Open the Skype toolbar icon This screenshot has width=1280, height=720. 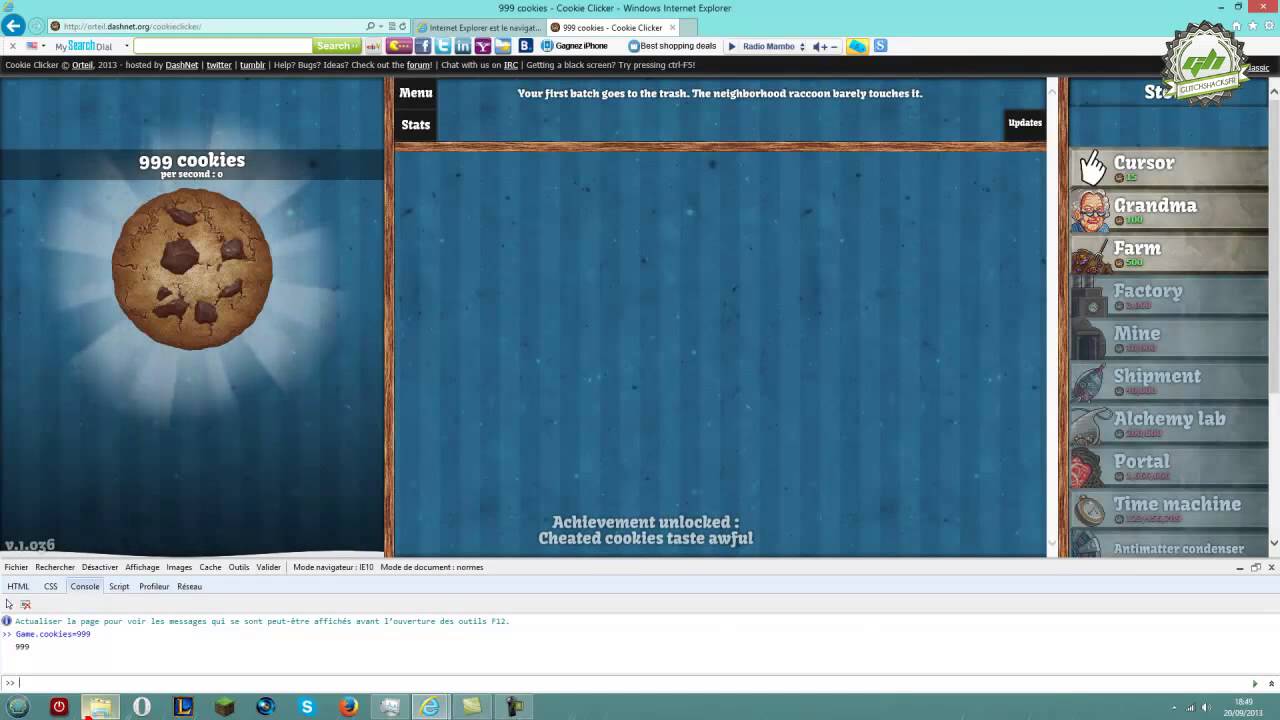(880, 46)
